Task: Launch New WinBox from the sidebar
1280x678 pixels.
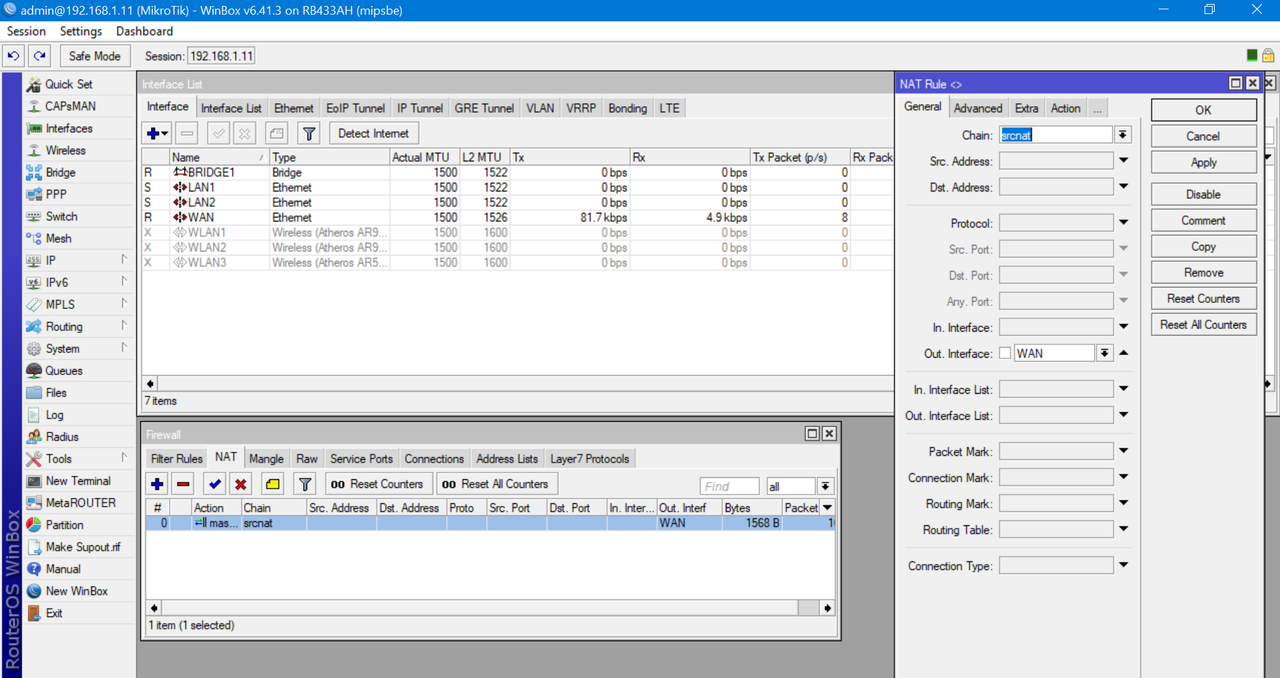Action: 76,590
